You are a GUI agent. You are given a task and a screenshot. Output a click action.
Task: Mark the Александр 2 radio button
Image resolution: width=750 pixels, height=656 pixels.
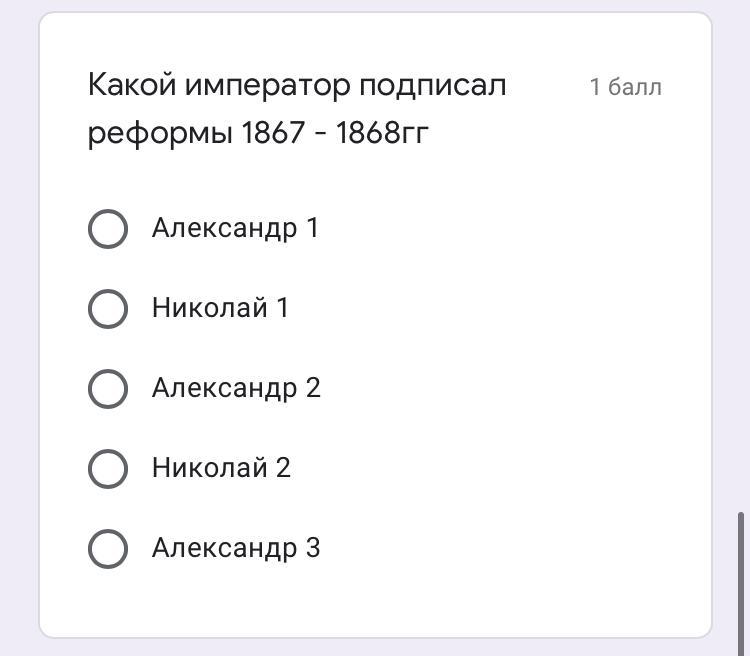[108, 388]
